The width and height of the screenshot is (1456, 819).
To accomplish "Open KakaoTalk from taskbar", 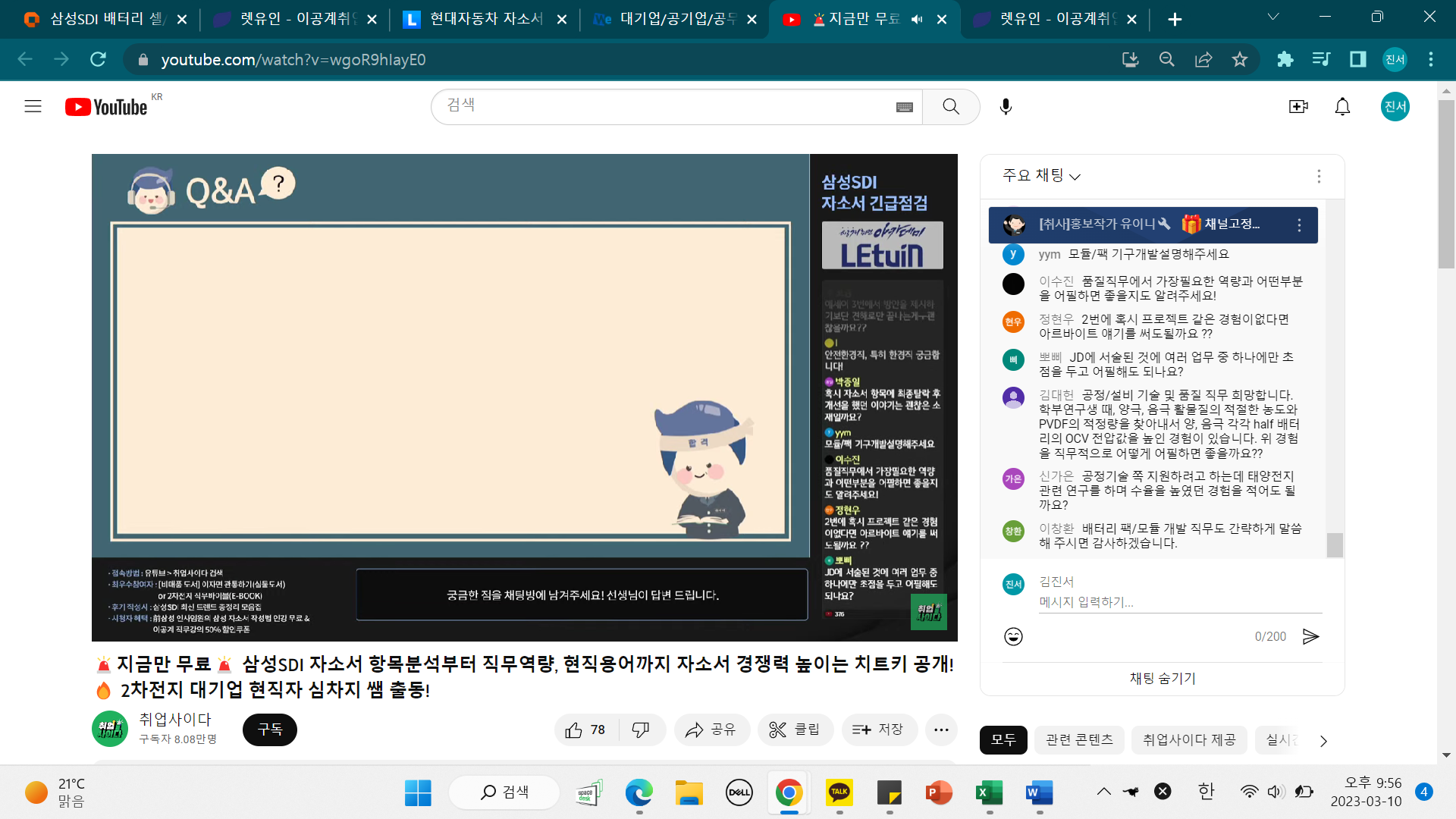I will 839,792.
